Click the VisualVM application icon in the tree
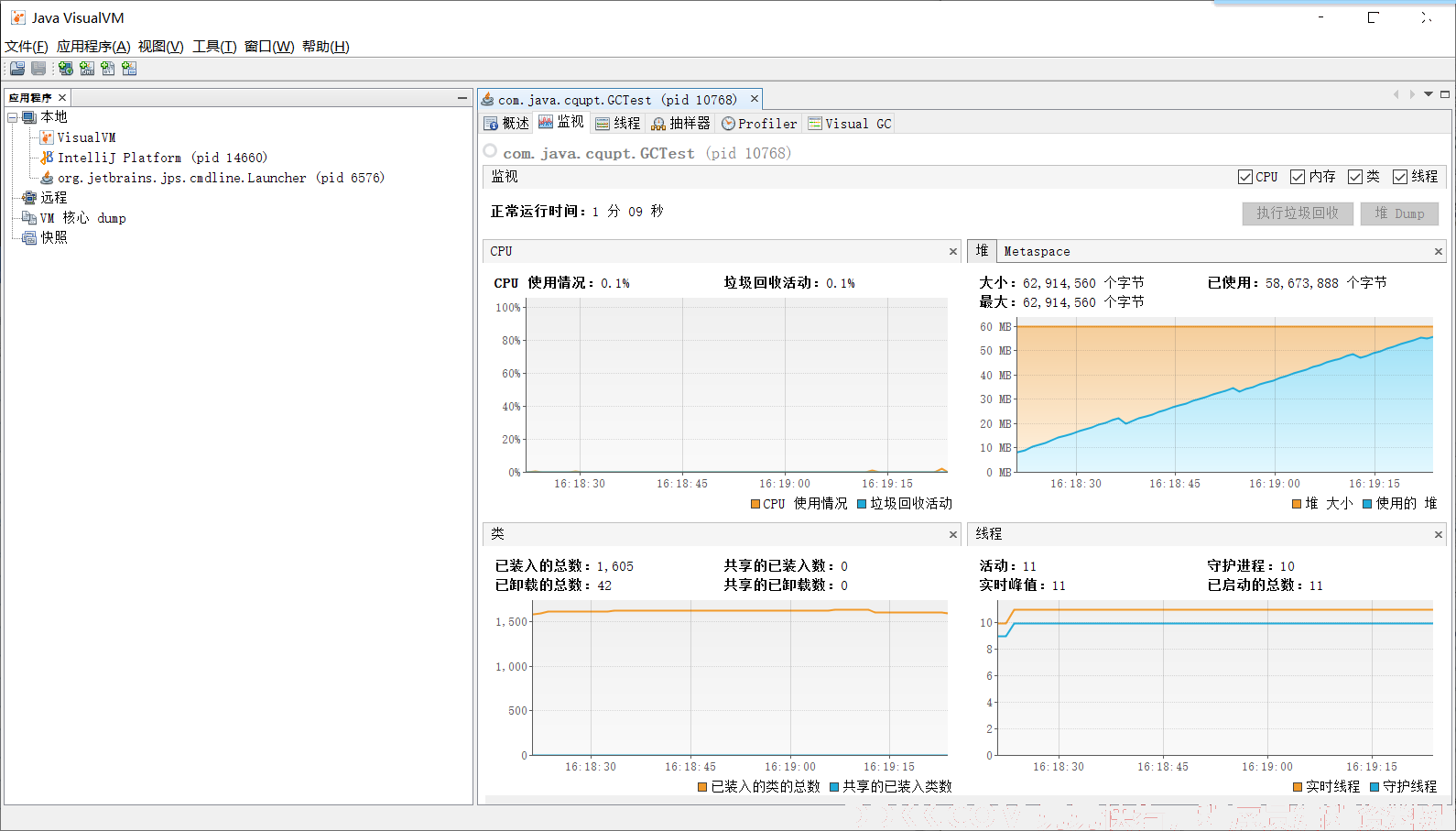This screenshot has height=831, width=1456. click(x=47, y=137)
